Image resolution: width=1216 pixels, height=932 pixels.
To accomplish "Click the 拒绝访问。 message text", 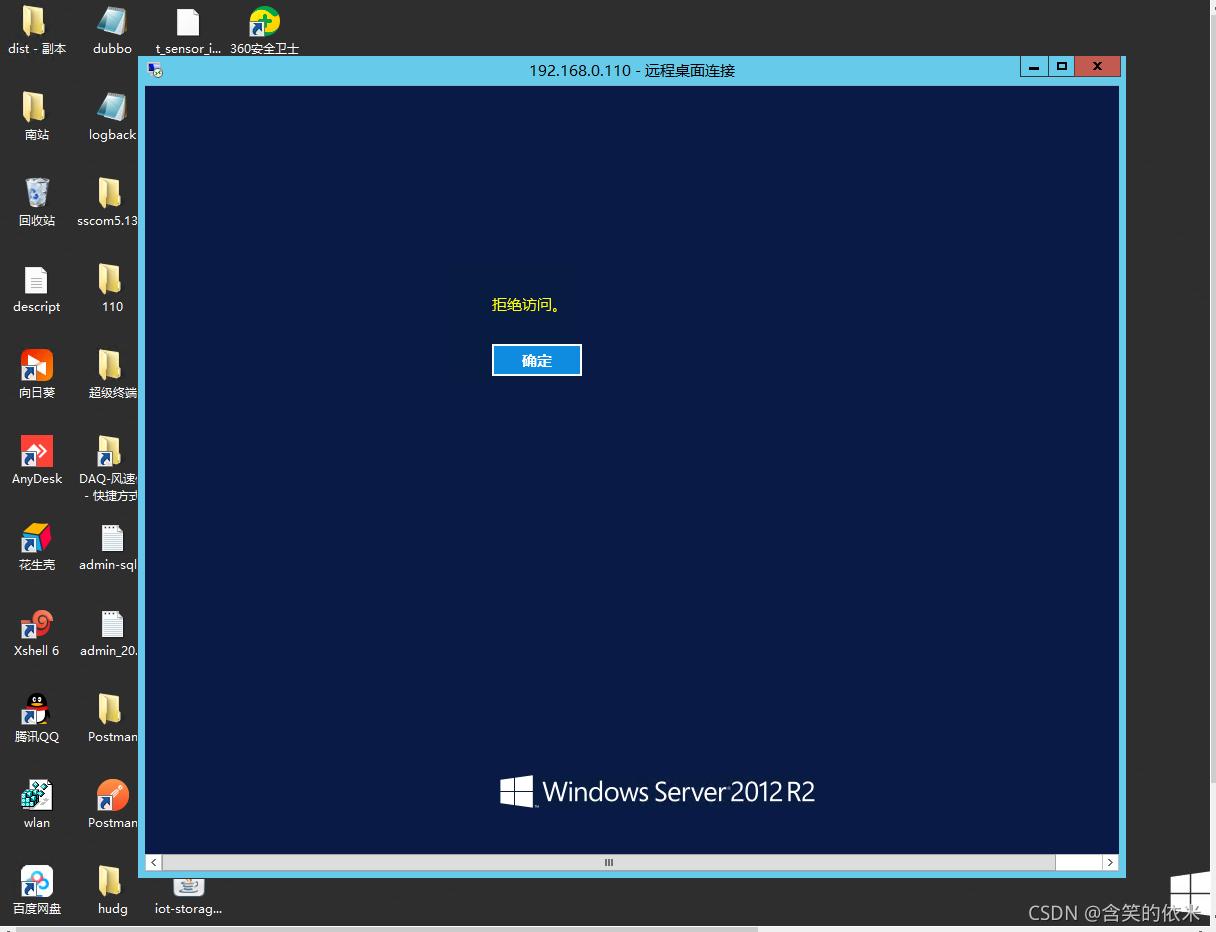I will [x=526, y=304].
